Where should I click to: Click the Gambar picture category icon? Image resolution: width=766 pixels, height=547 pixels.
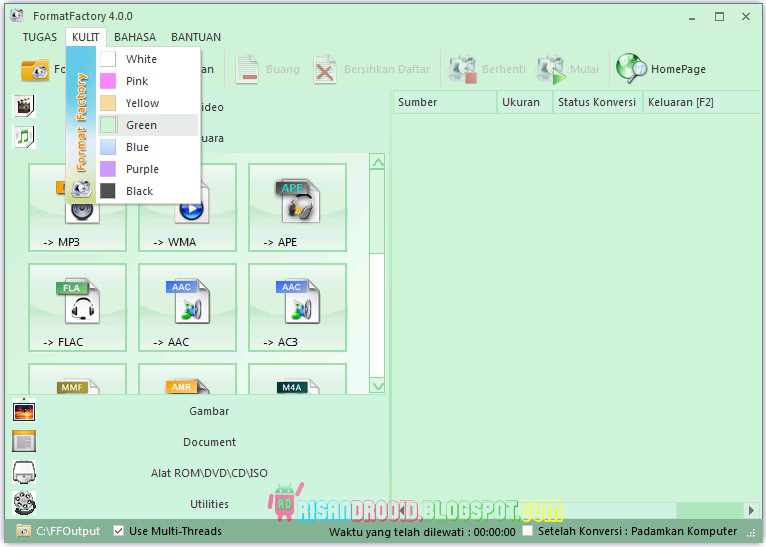point(24,410)
